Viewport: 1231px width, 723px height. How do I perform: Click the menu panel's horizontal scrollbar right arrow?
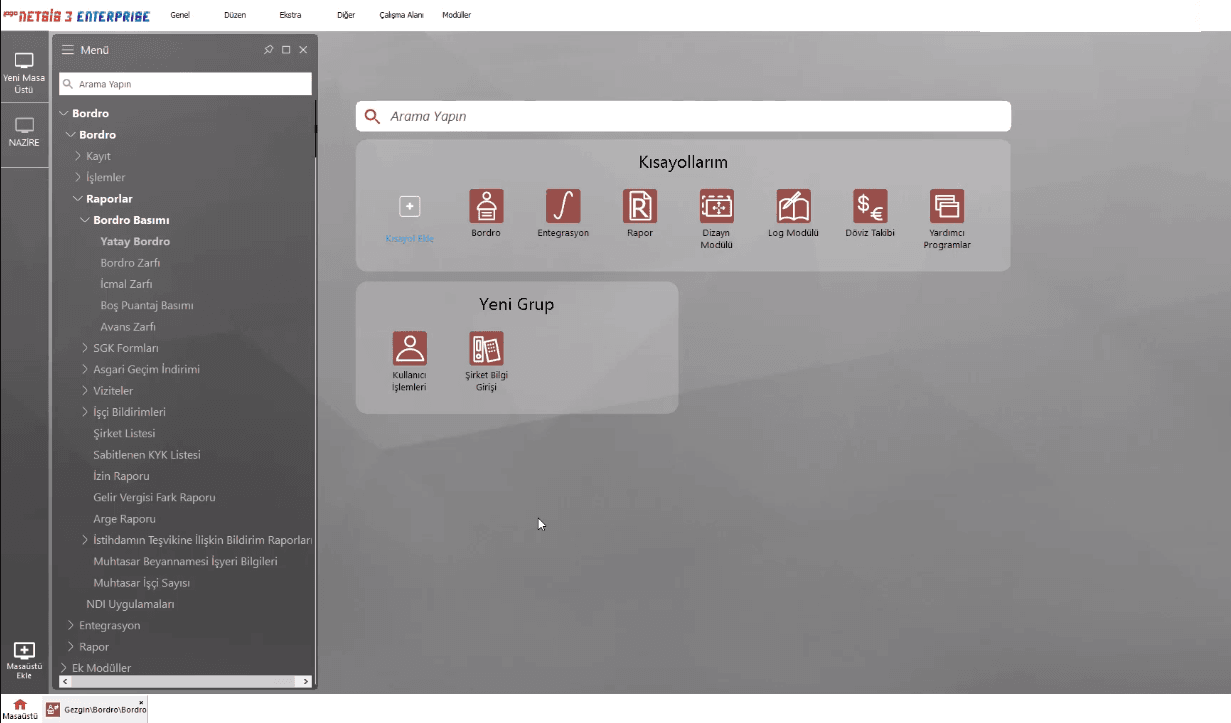coord(307,681)
